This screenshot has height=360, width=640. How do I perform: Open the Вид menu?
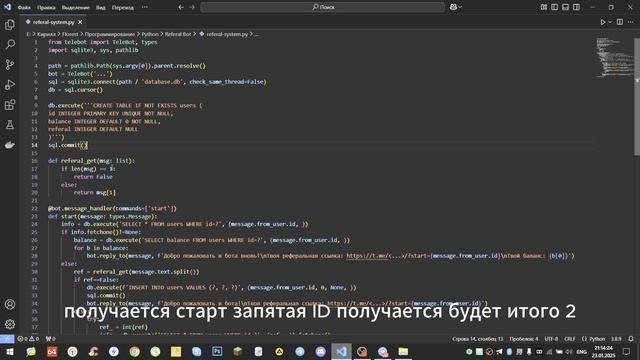coord(101,7)
